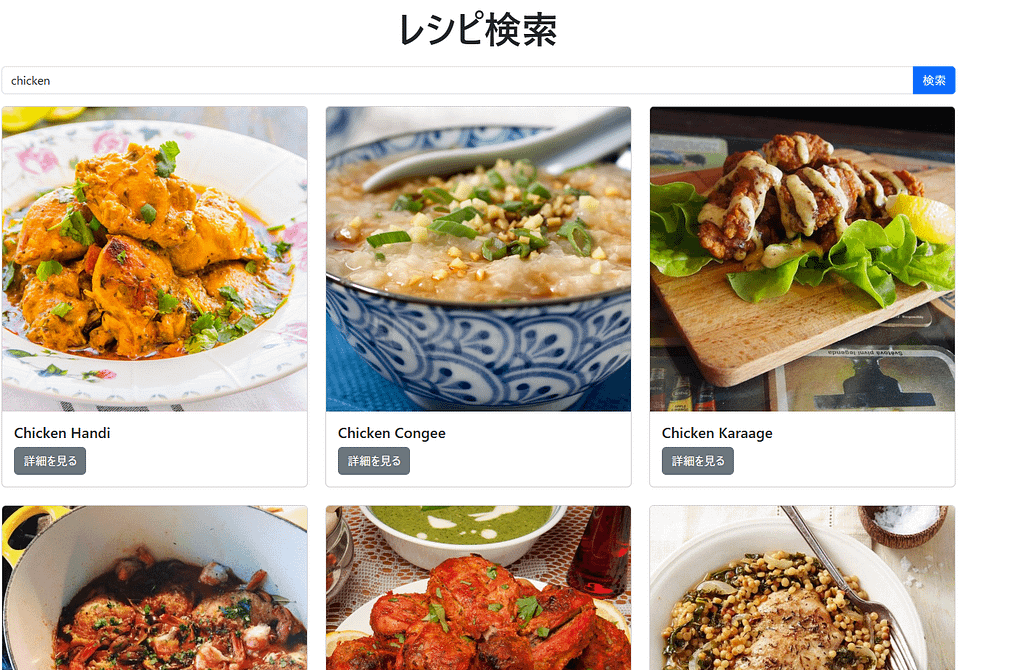
Task: Focus the search field containing 'chicken'
Action: [457, 80]
